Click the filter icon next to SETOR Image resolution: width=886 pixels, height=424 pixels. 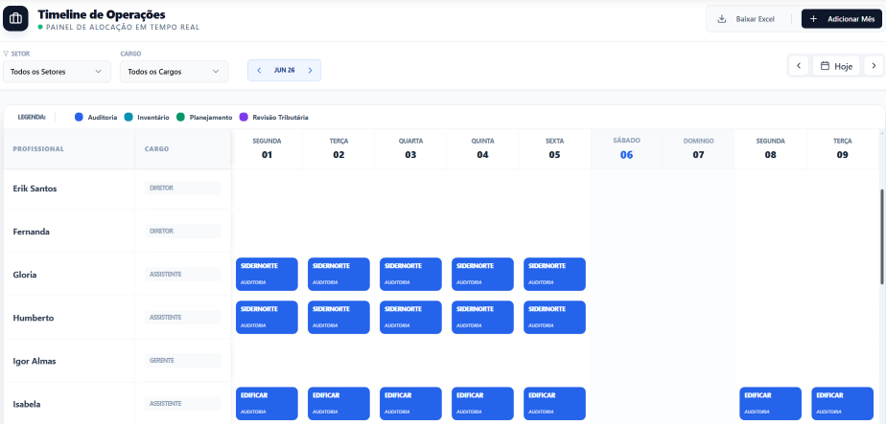coord(6,54)
